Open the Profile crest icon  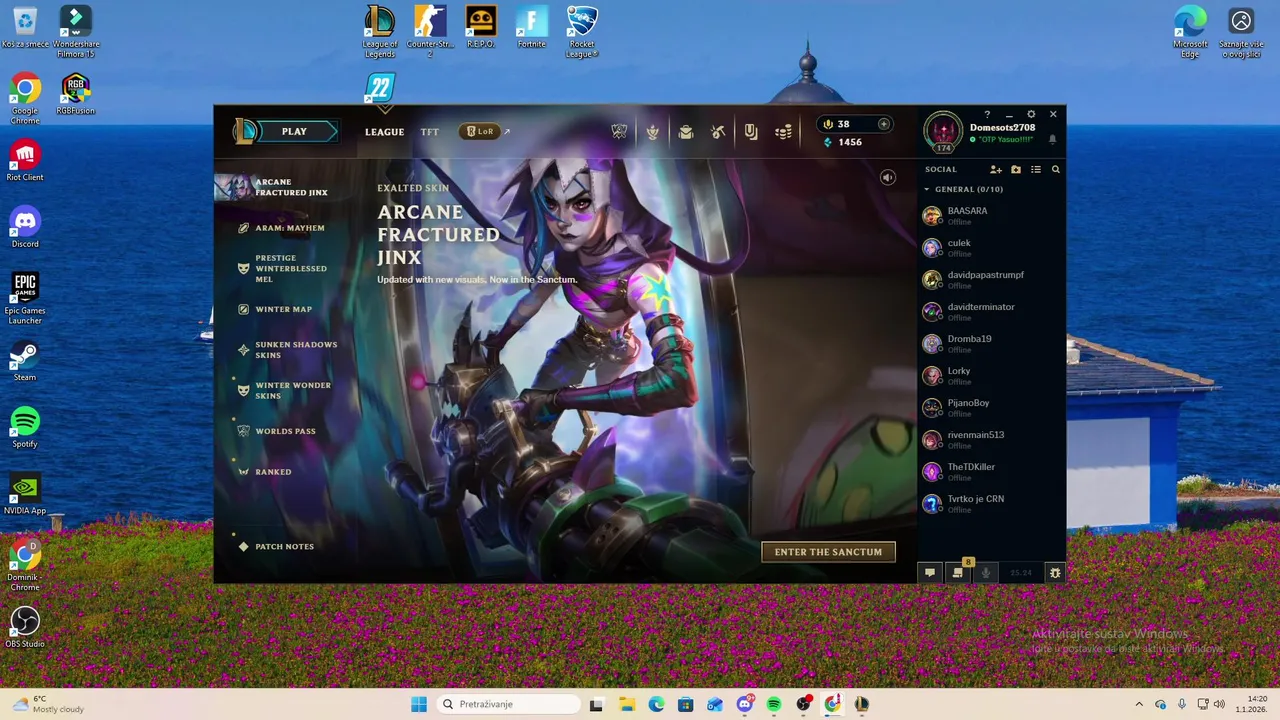(x=652, y=131)
